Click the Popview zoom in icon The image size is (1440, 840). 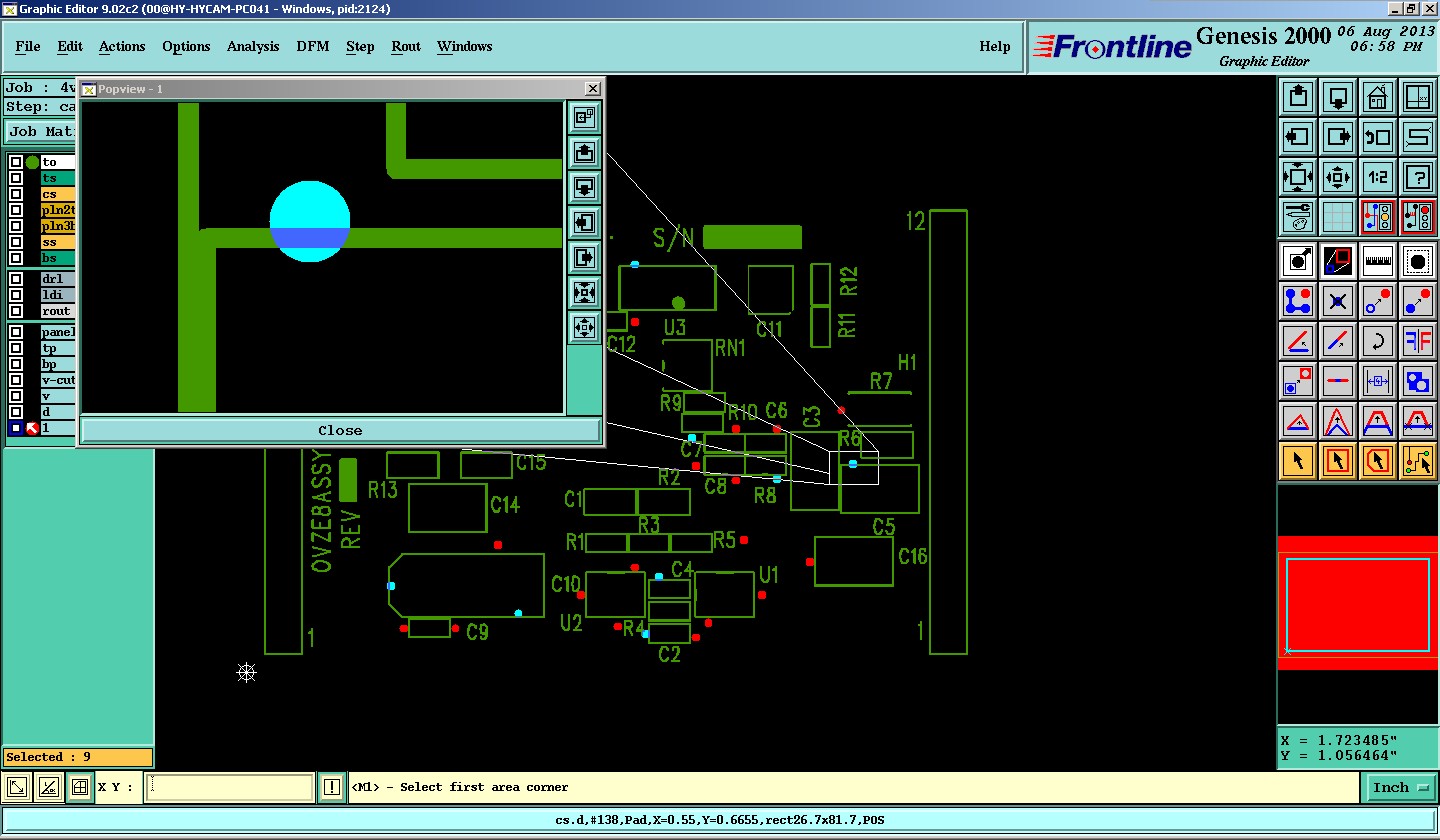585,292
